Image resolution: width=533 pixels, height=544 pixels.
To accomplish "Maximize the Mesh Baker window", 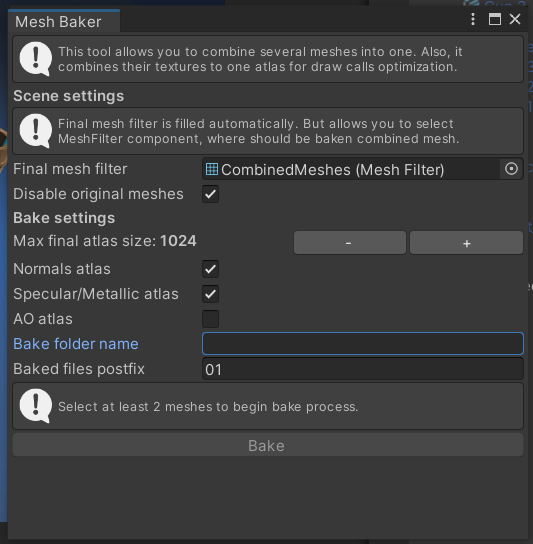I will 494,19.
